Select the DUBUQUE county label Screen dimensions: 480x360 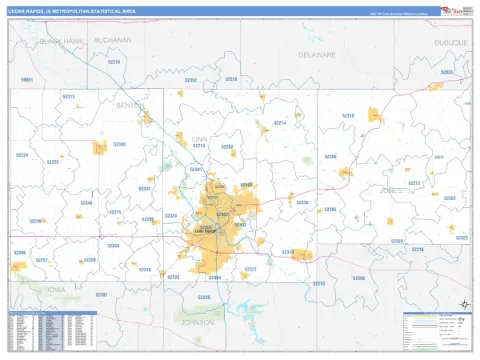point(451,43)
